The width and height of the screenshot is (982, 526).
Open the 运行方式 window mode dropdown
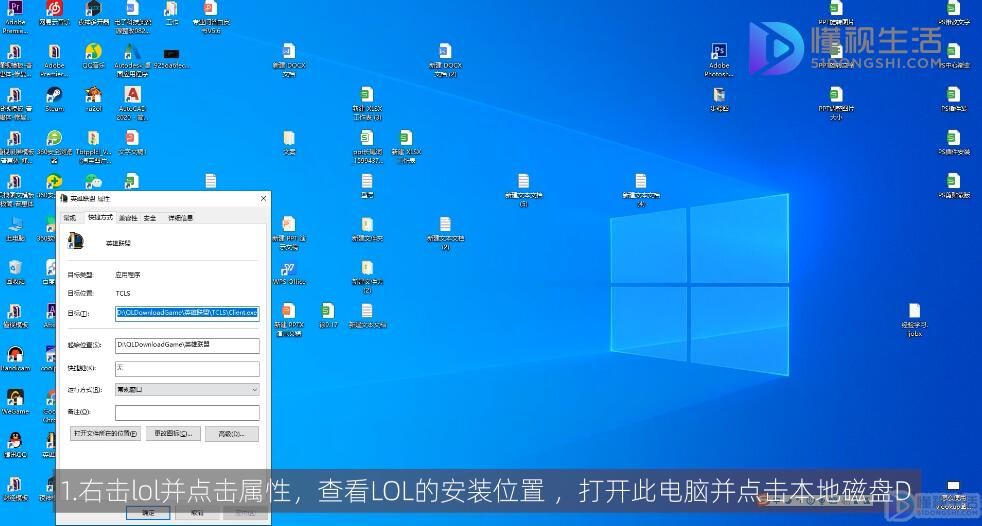(187, 389)
